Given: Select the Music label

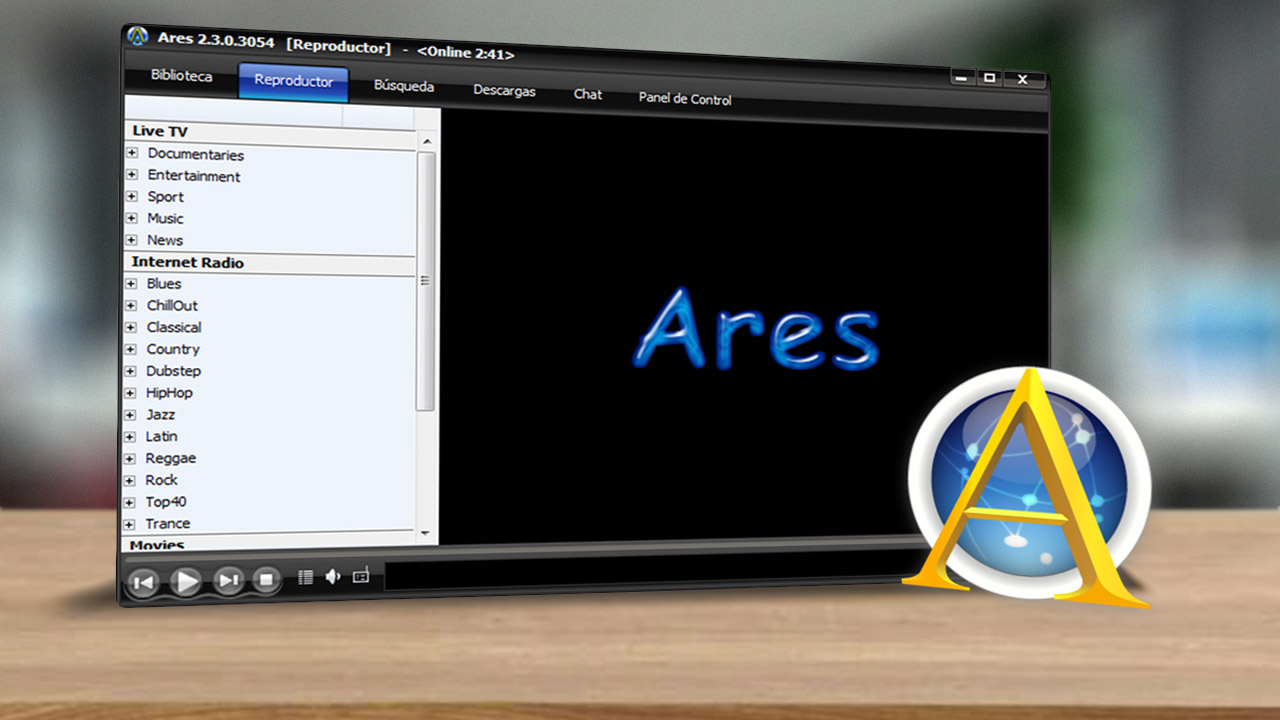Looking at the screenshot, I should pos(166,218).
